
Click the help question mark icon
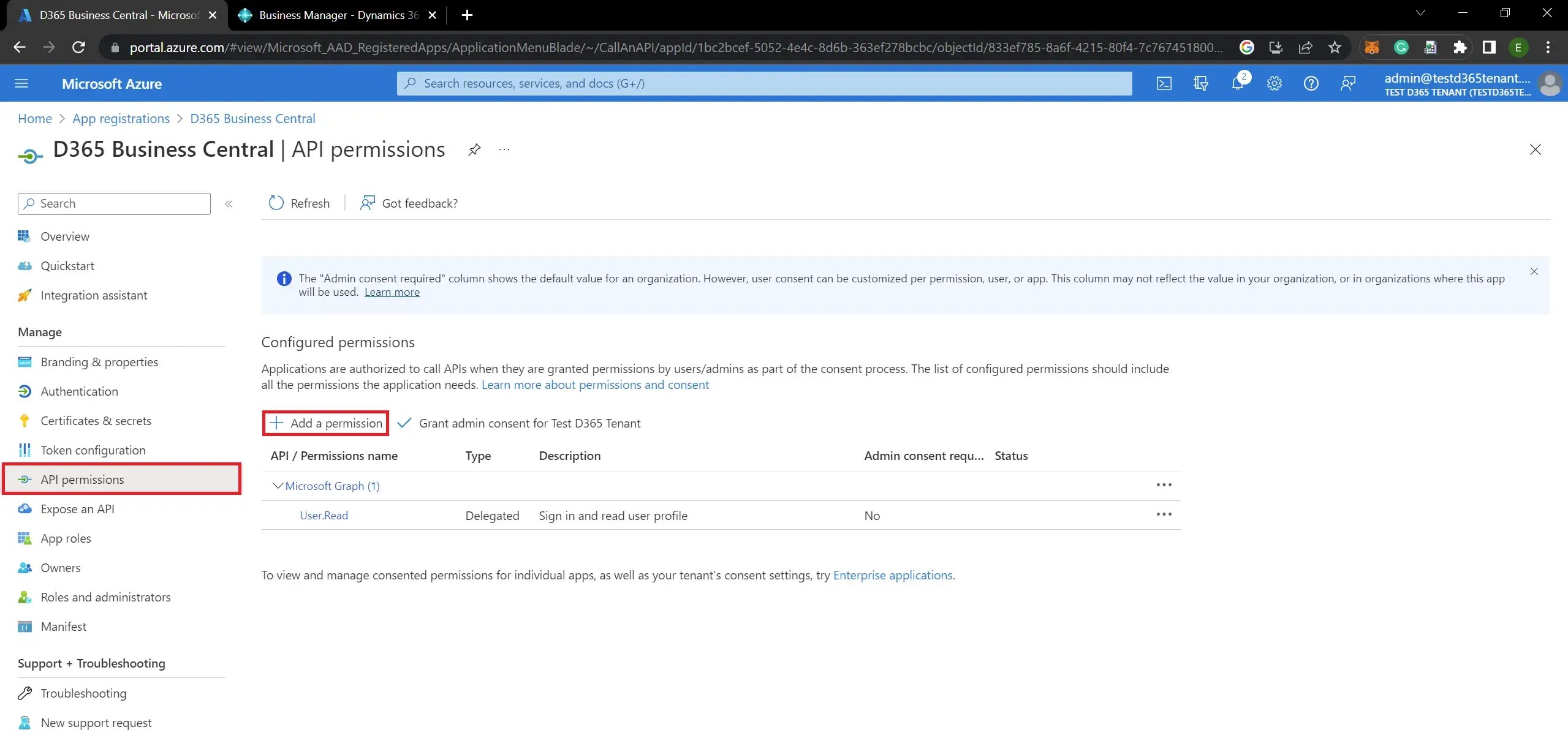1311,83
